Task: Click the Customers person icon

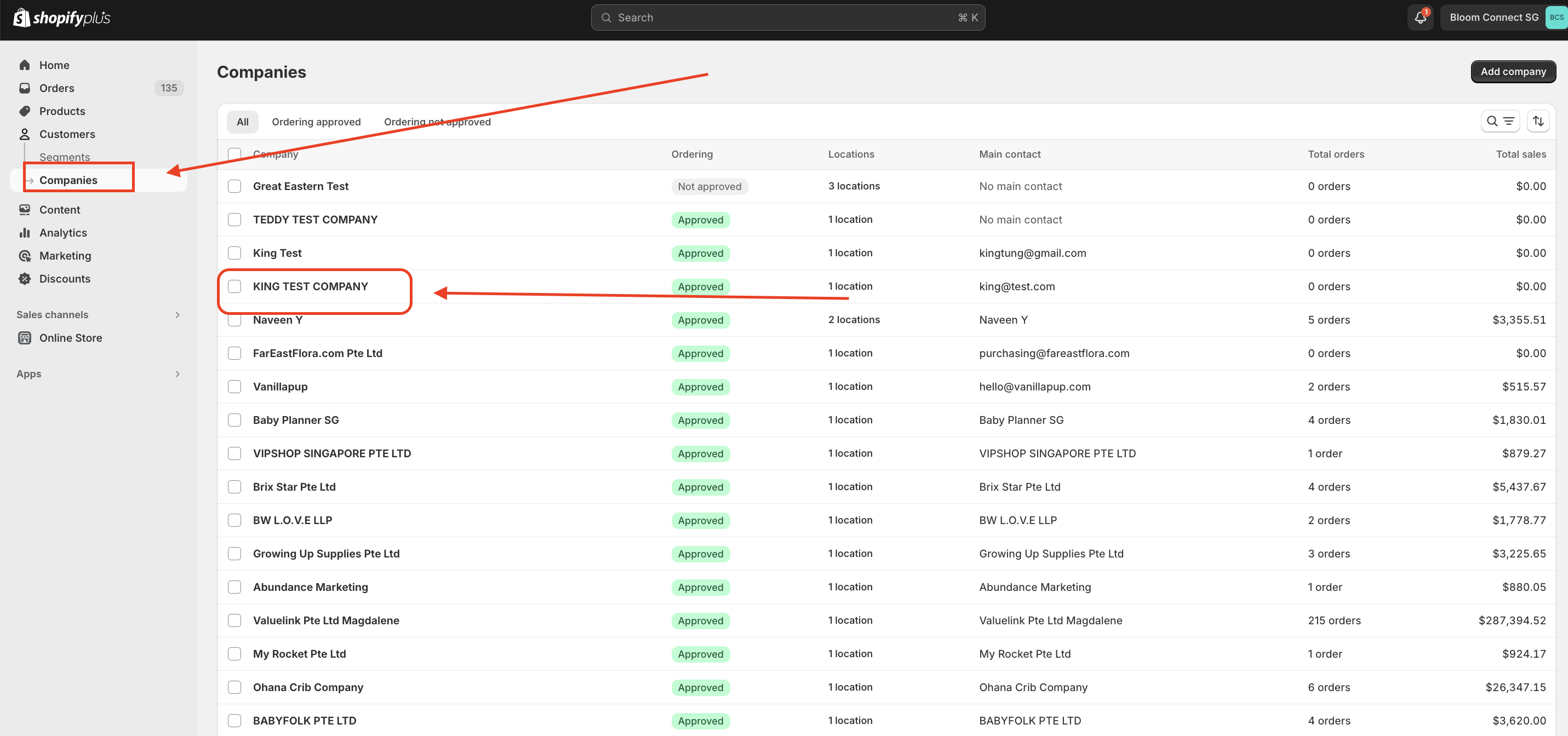Action: pyautogui.click(x=25, y=134)
